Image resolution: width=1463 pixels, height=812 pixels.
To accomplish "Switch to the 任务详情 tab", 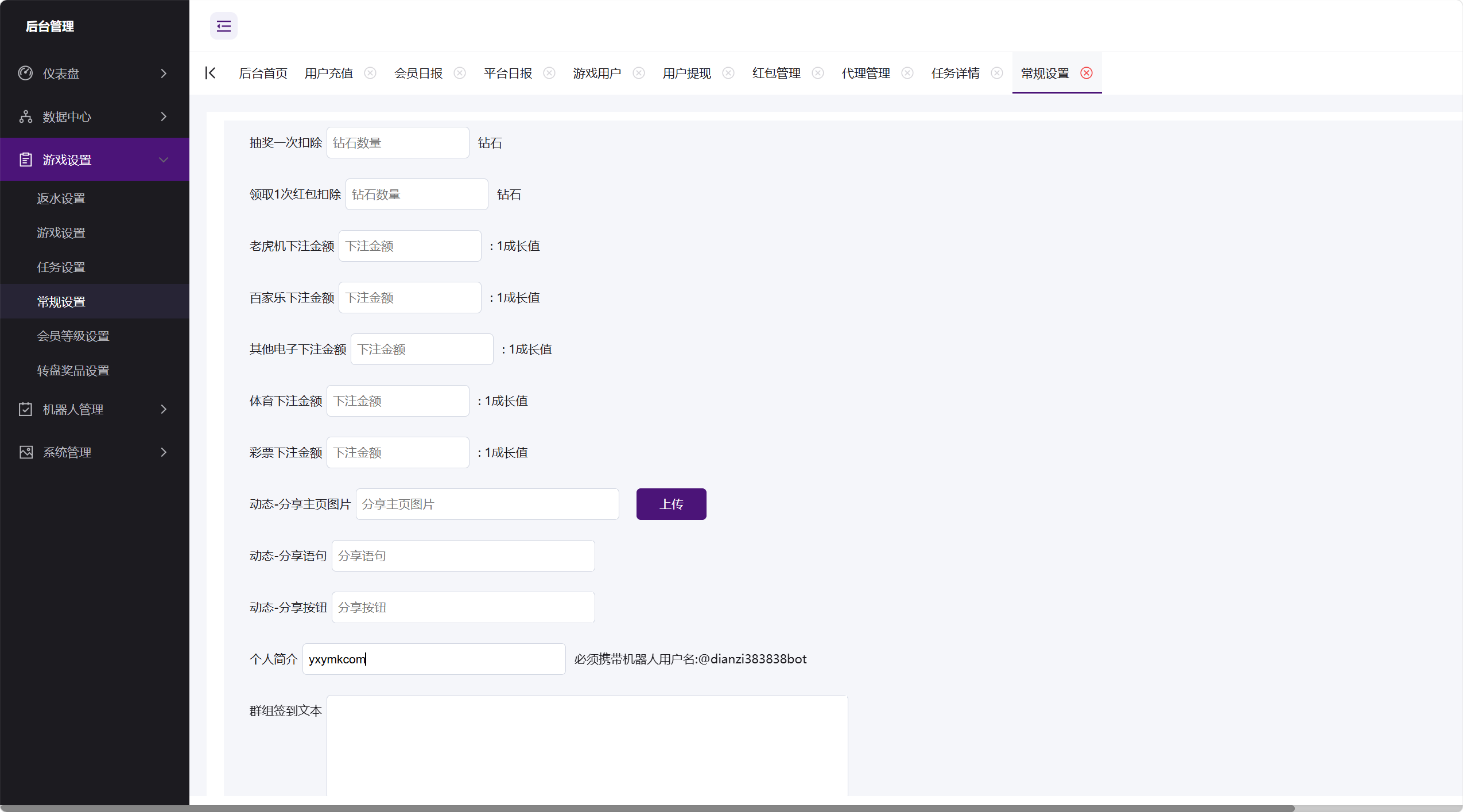I will point(955,73).
